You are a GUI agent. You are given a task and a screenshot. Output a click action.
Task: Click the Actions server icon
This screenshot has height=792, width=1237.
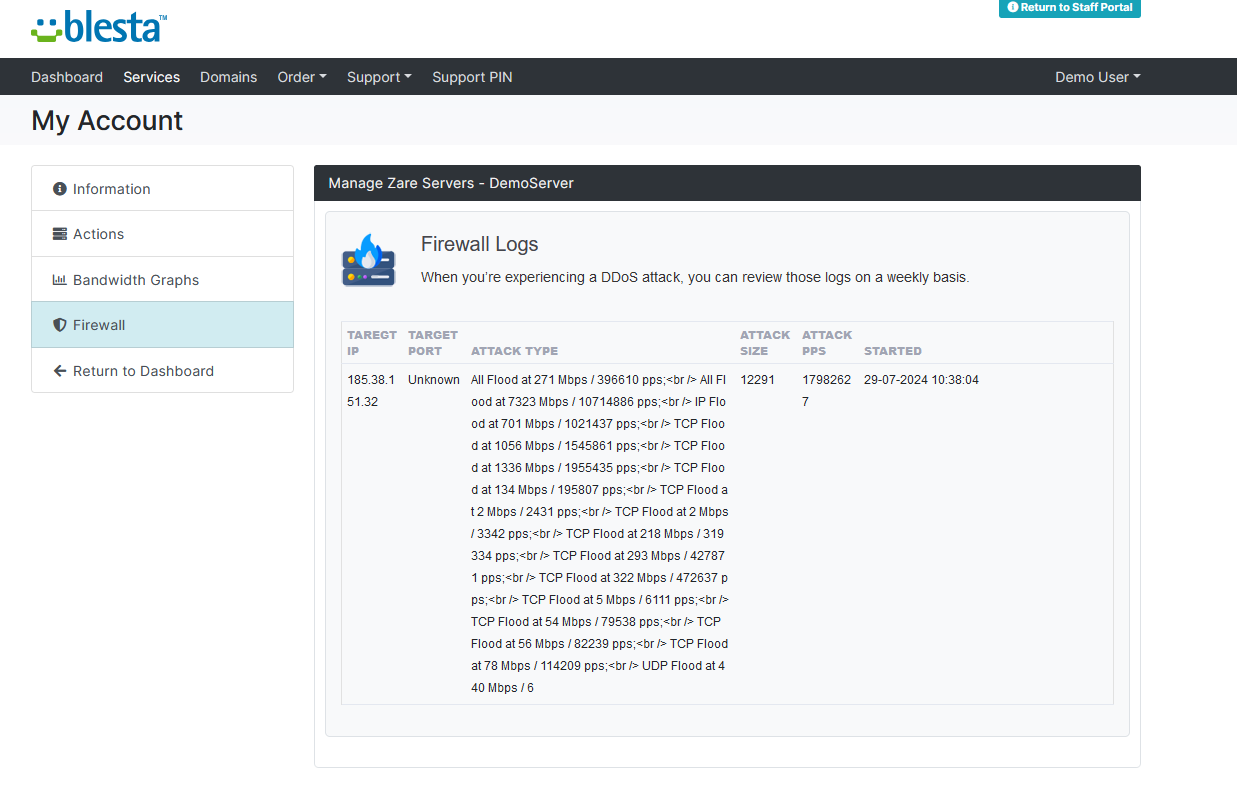click(60, 234)
